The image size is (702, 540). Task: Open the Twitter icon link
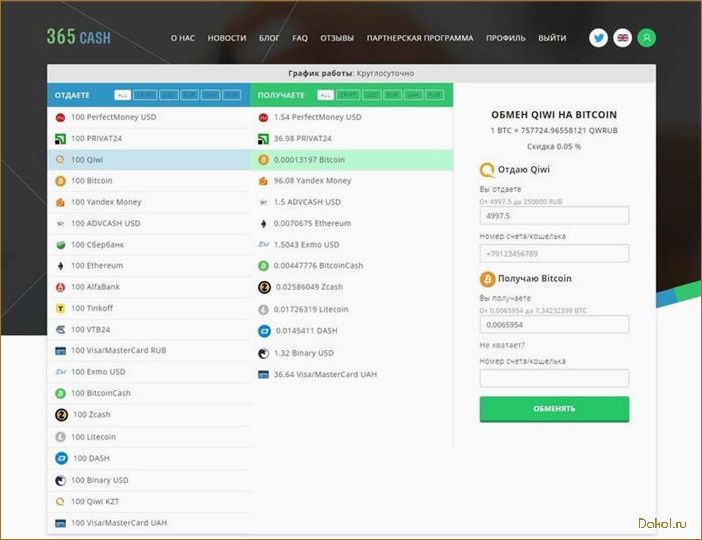598,38
